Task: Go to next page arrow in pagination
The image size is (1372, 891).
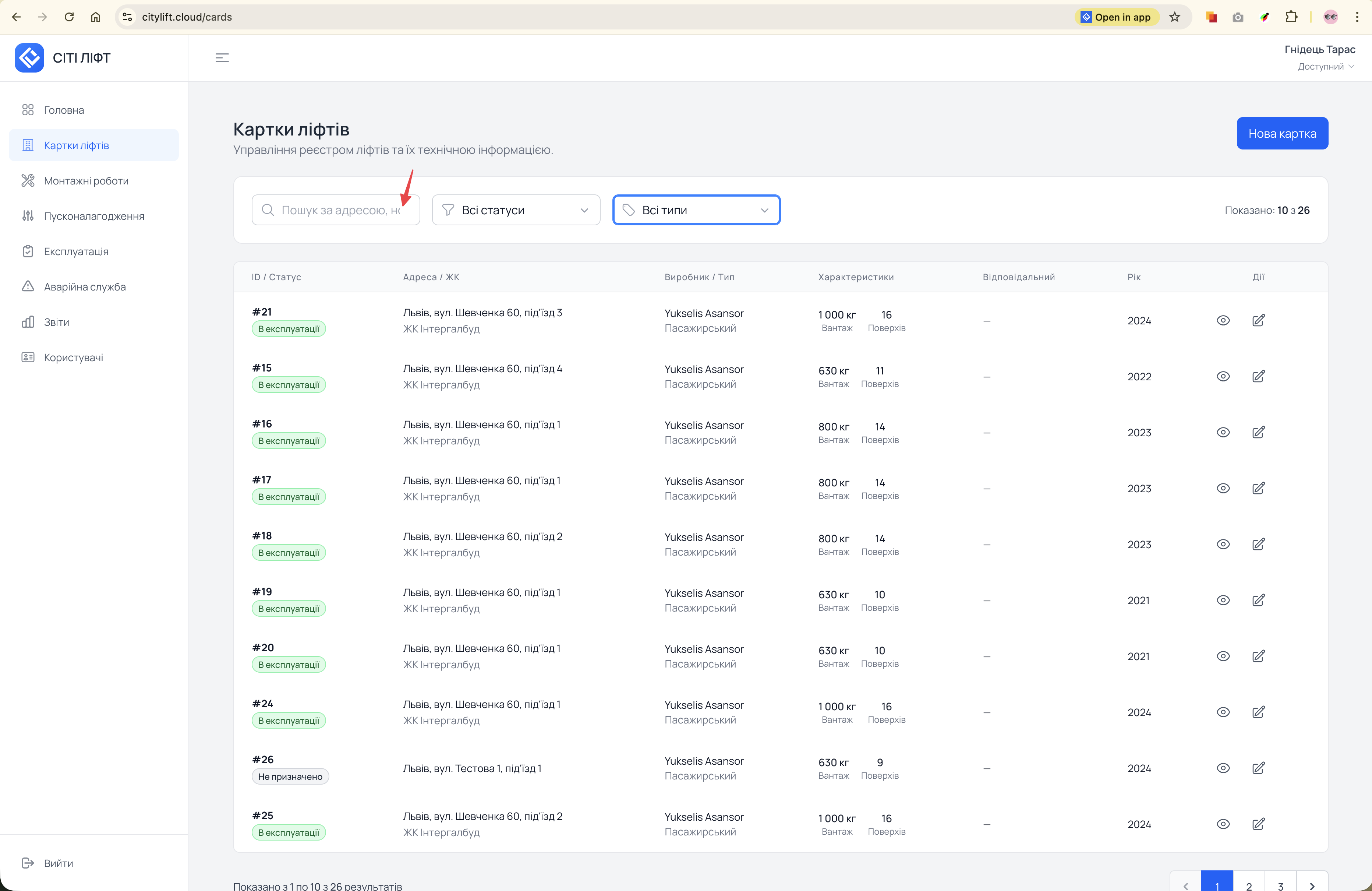Action: [1312, 885]
